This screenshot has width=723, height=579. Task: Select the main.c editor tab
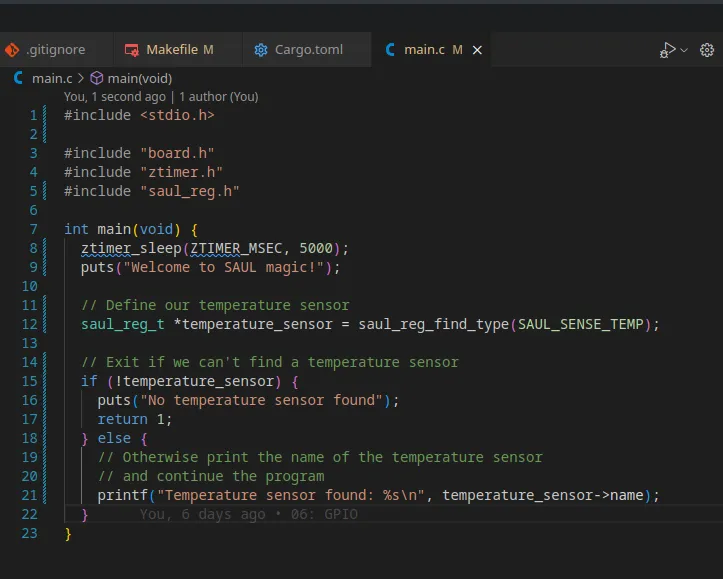click(x=431, y=49)
